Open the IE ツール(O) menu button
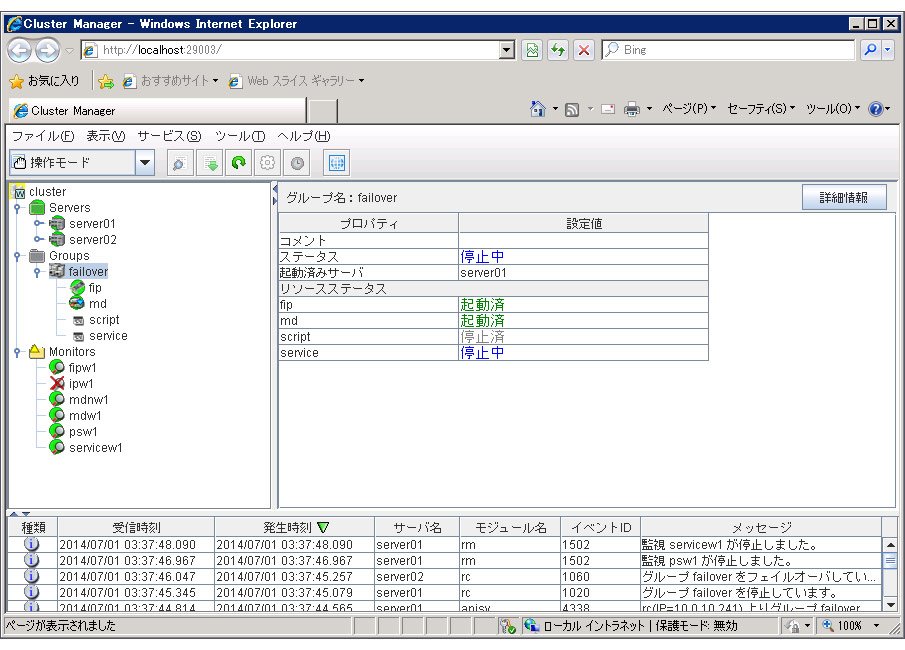This screenshot has height=650, width=905. click(832, 109)
